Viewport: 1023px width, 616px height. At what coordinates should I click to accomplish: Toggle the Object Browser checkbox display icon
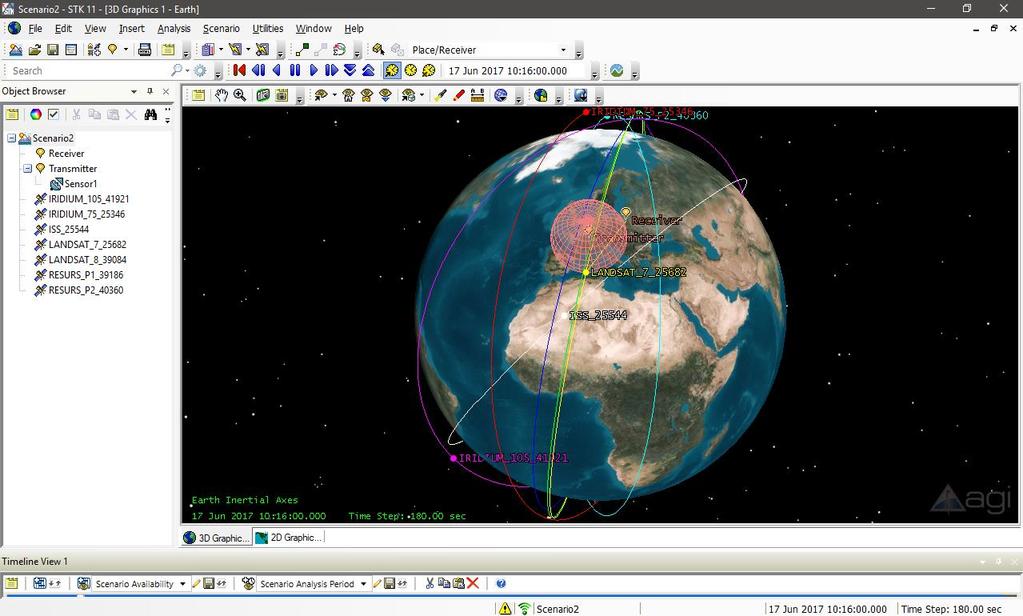53,115
